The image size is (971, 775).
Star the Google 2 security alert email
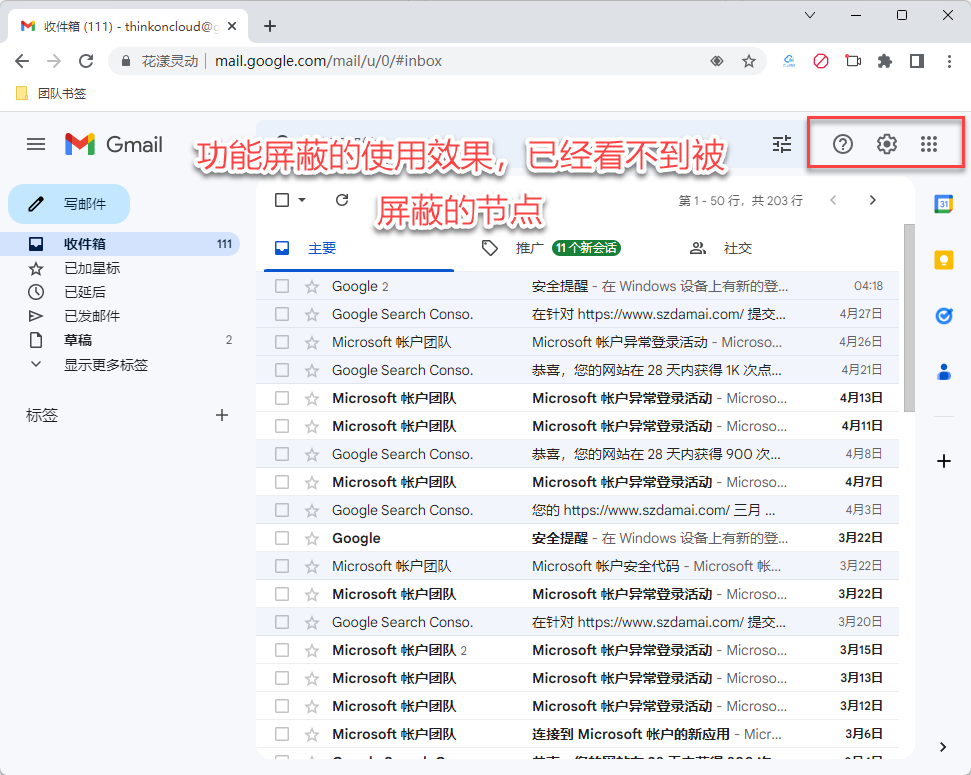[312, 286]
